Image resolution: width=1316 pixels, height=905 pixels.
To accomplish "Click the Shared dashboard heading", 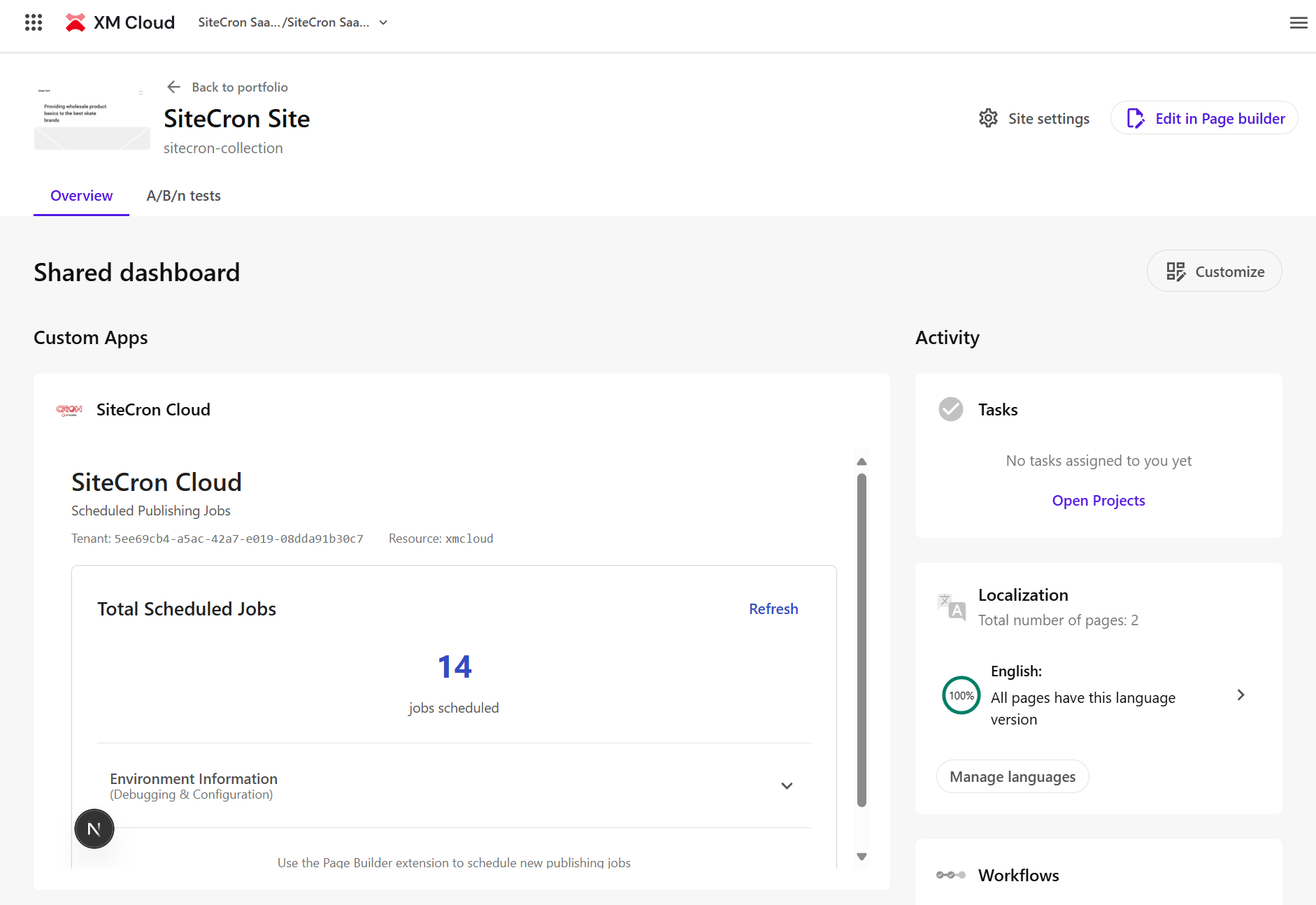I will click(137, 272).
